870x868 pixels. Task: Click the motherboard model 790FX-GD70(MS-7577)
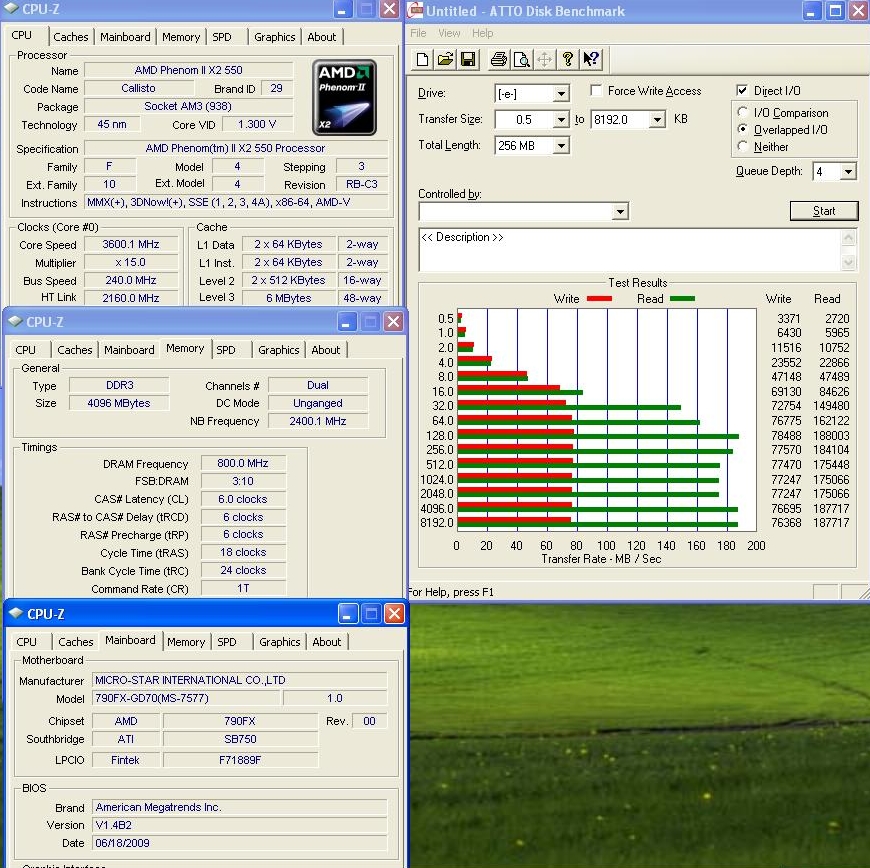(186, 698)
